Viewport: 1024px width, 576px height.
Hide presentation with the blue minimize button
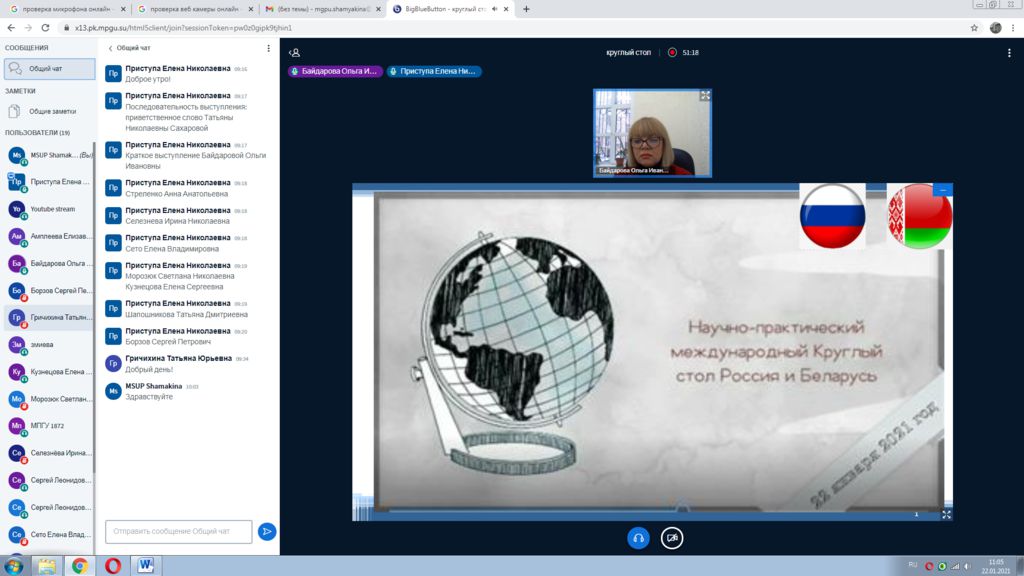point(942,189)
